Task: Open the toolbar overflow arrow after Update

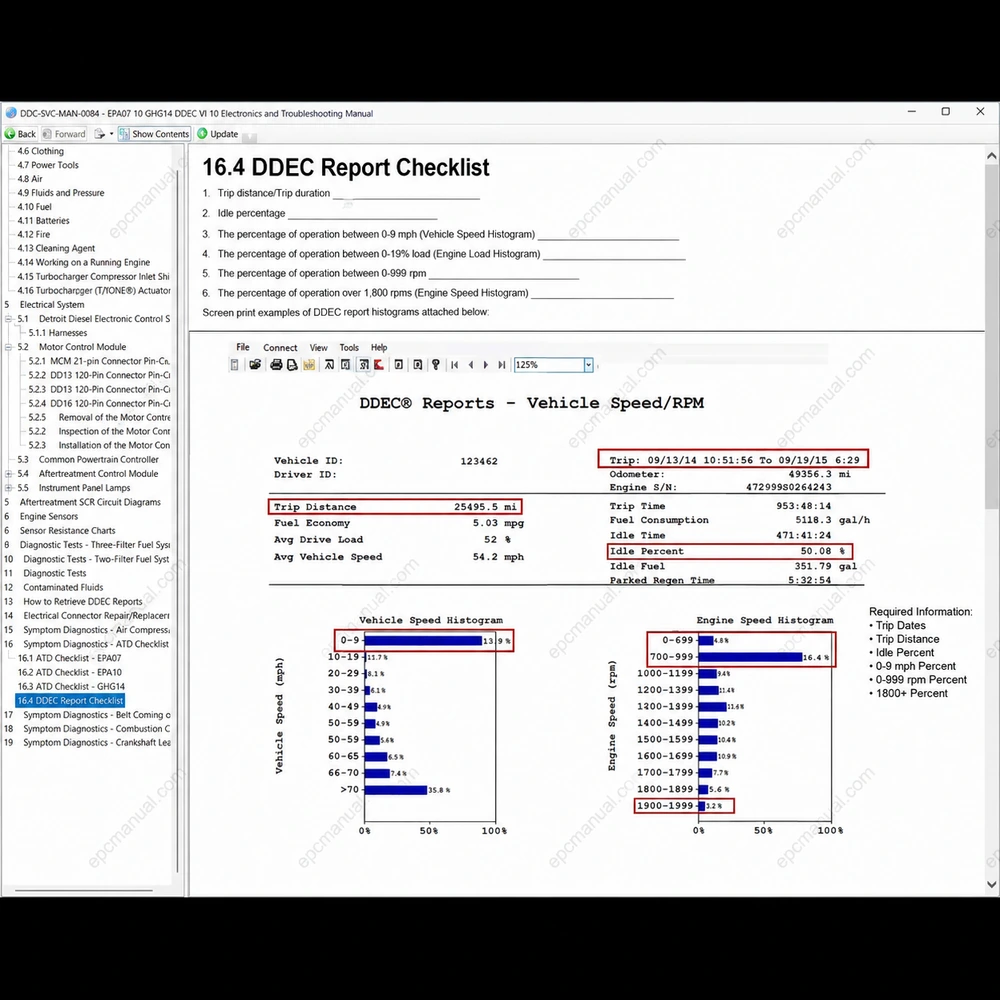Action: click(x=249, y=136)
